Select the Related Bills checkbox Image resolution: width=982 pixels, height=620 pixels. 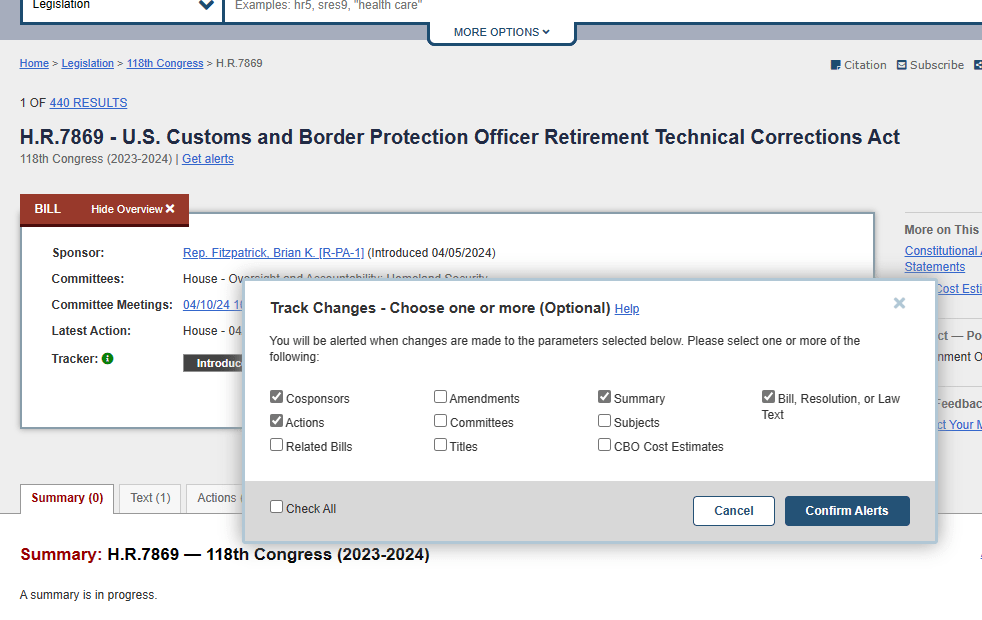(277, 445)
